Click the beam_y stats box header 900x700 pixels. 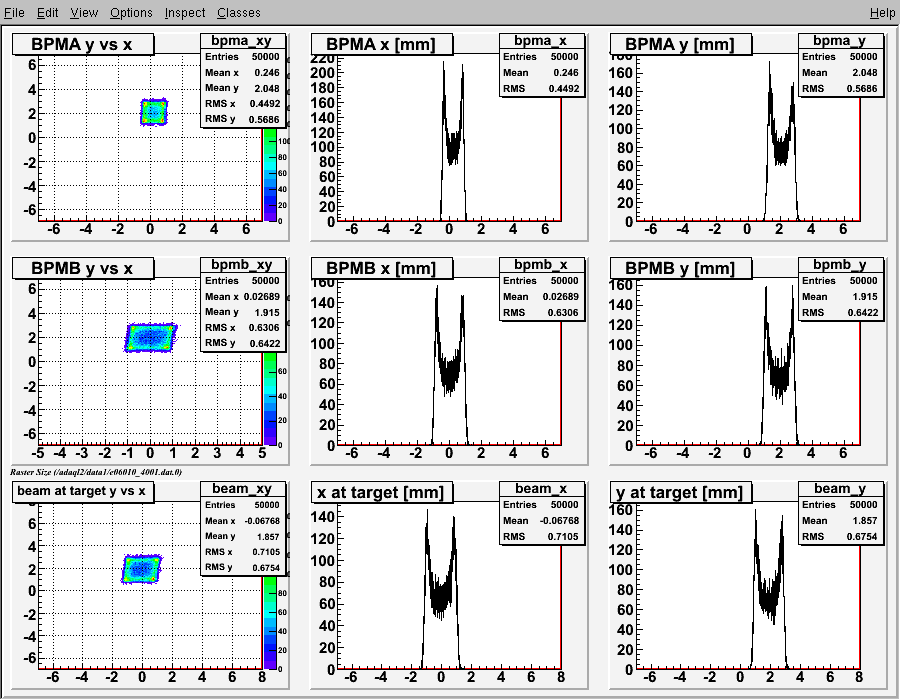point(840,488)
